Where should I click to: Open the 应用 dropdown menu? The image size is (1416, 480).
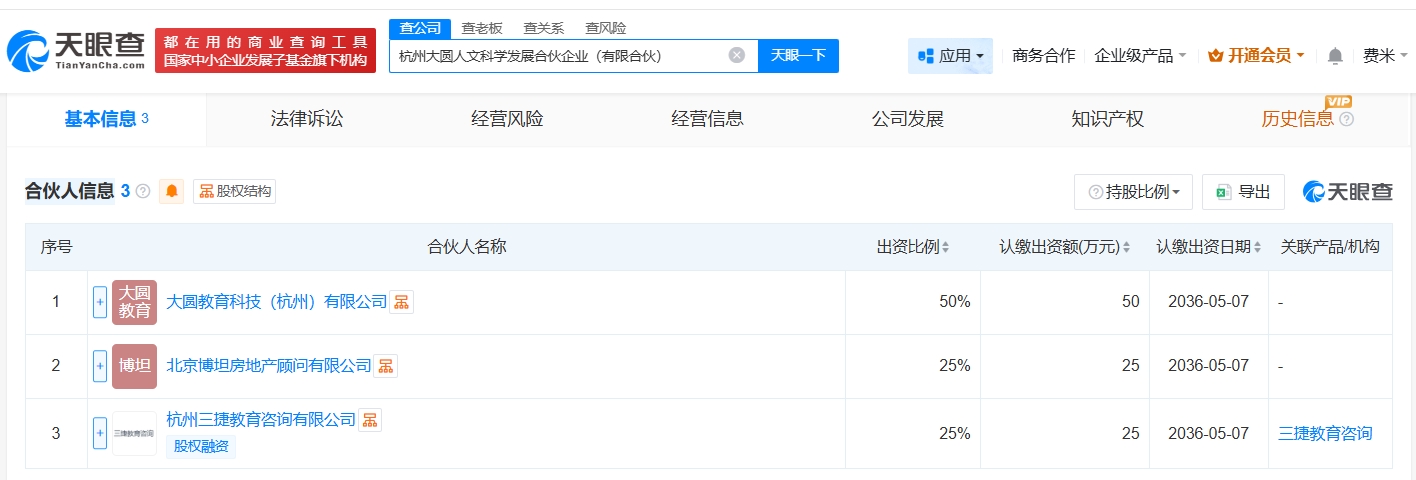click(x=950, y=56)
